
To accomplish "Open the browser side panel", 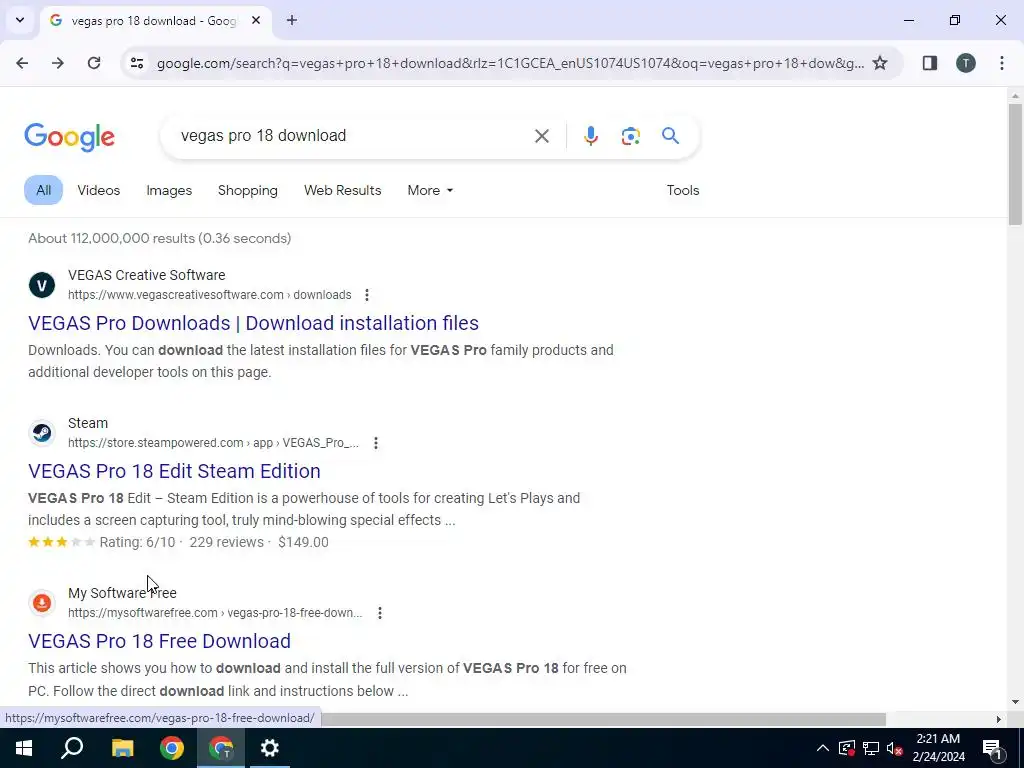I will pyautogui.click(x=930, y=63).
